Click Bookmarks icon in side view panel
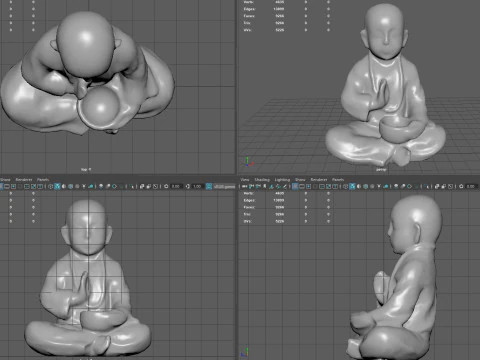This screenshot has width=480, height=360. (265, 186)
